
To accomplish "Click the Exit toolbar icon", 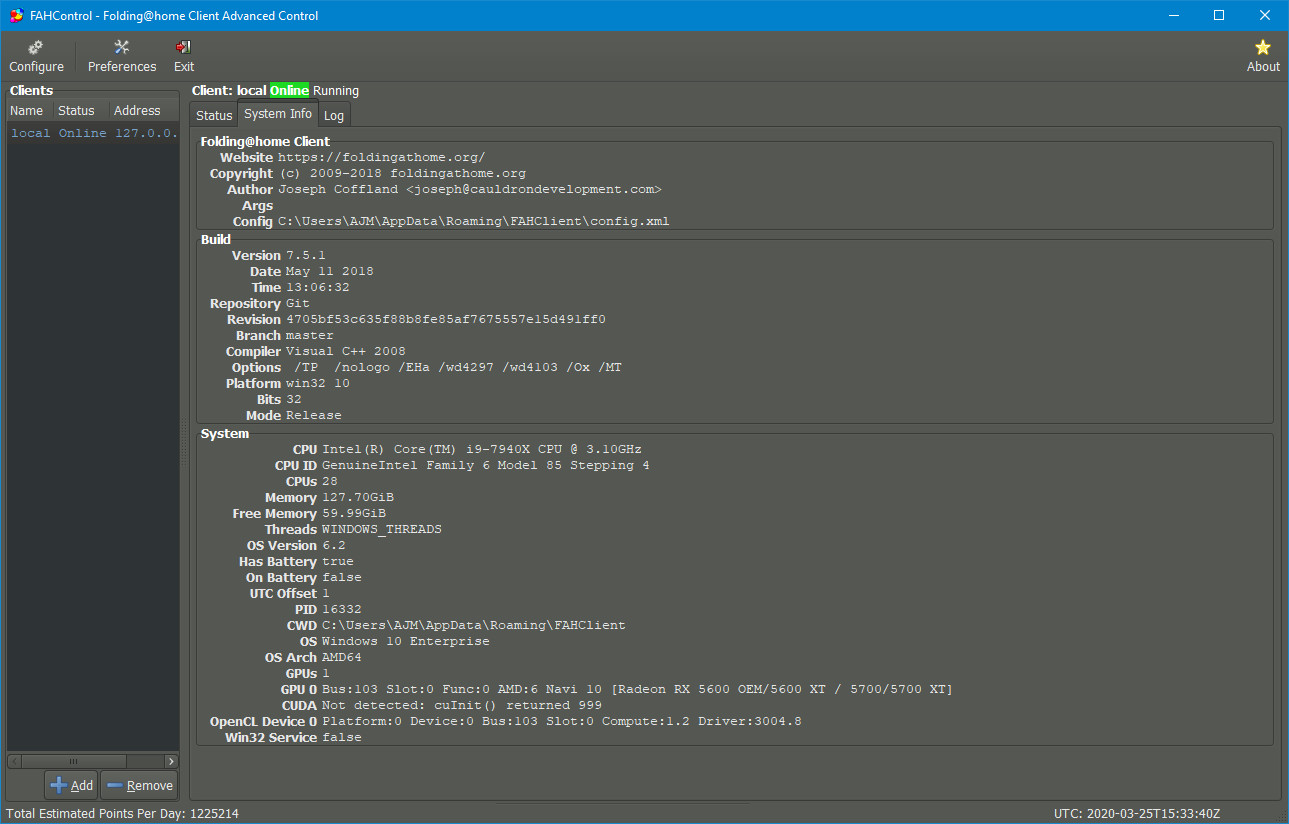I will pyautogui.click(x=184, y=57).
